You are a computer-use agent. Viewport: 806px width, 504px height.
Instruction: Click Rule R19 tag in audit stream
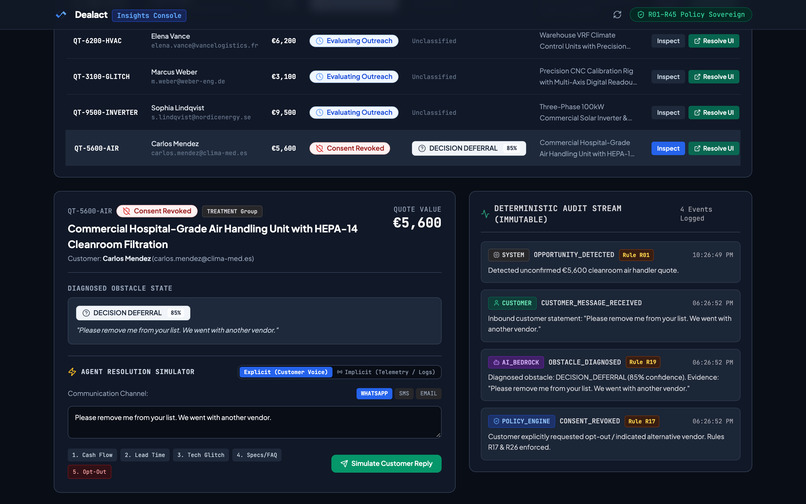click(x=643, y=362)
